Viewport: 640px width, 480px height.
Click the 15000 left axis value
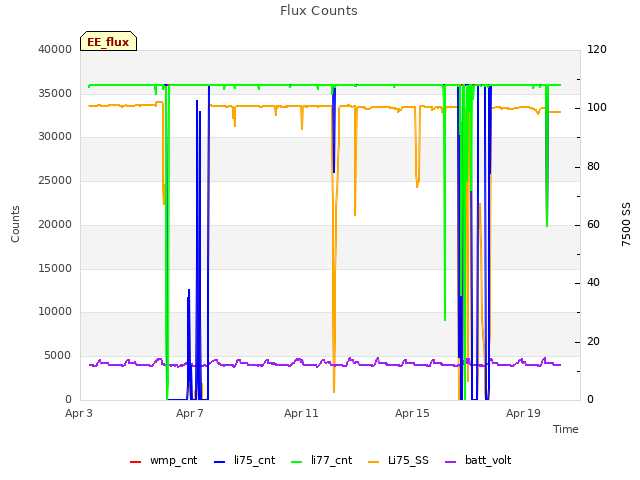pos(55,269)
